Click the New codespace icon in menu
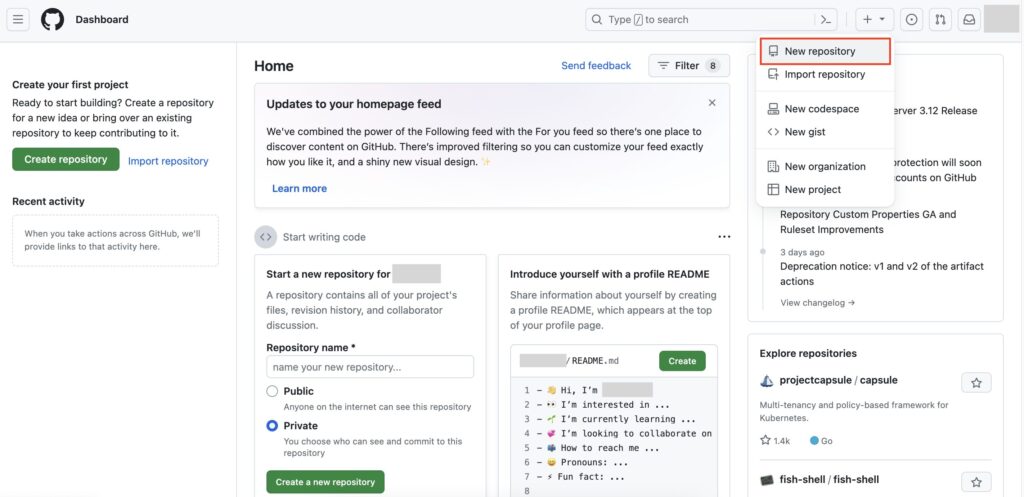The image size is (1024, 497). (773, 109)
